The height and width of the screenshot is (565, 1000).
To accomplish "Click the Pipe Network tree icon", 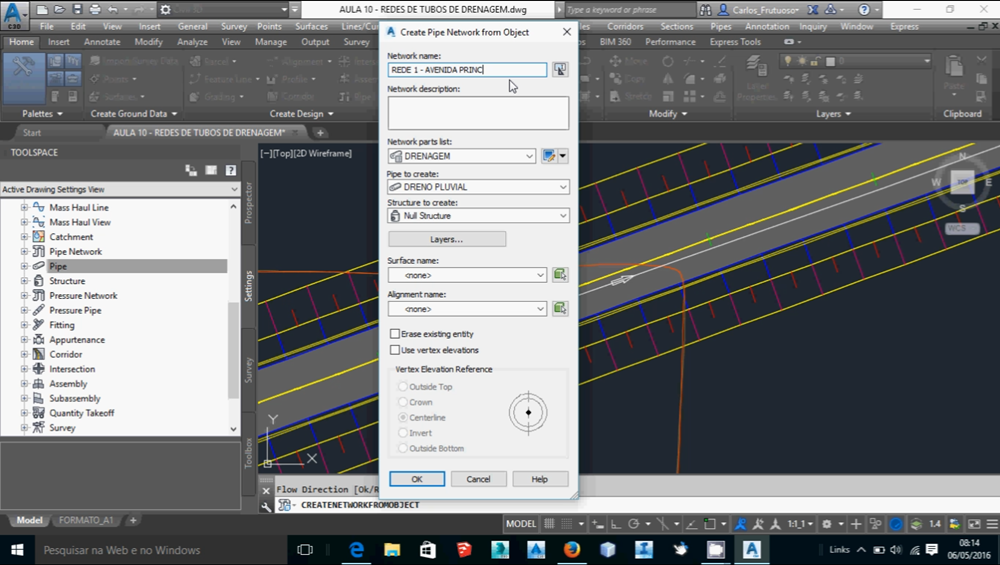I will tap(39, 251).
